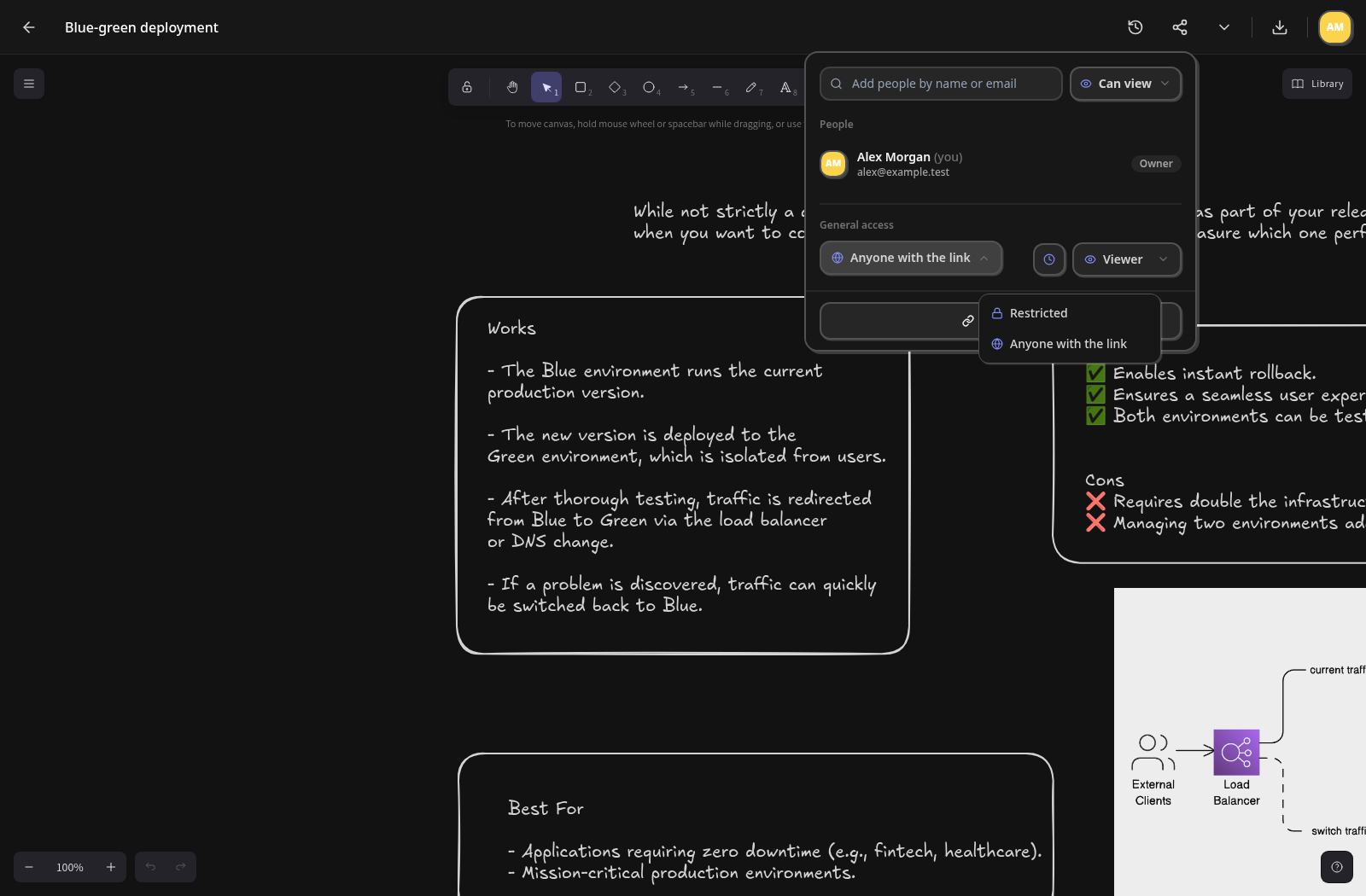
Task: Reset zoom by clicking 100%
Action: [70, 867]
